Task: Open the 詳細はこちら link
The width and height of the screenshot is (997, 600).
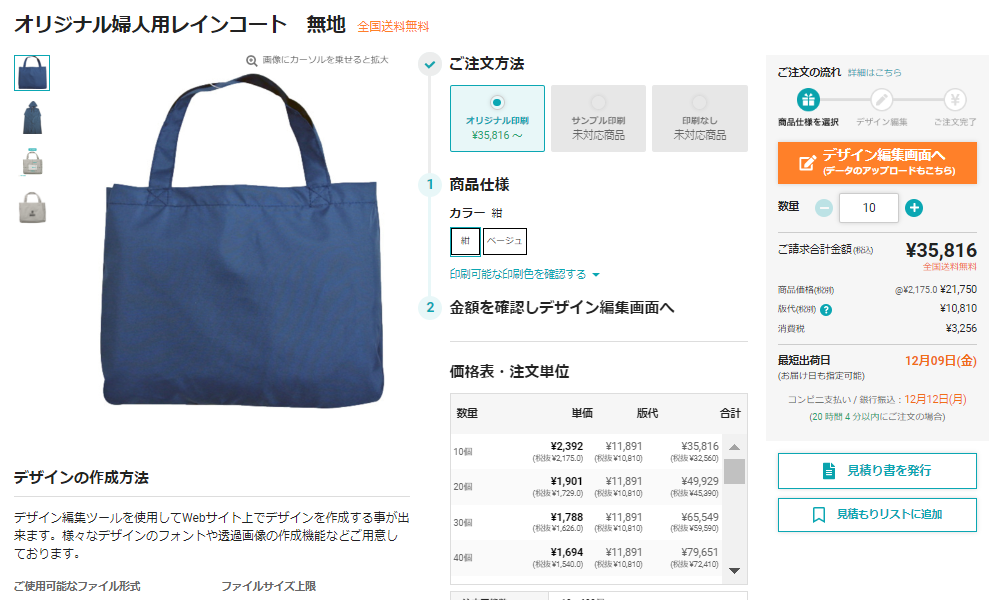Action: coord(874,72)
